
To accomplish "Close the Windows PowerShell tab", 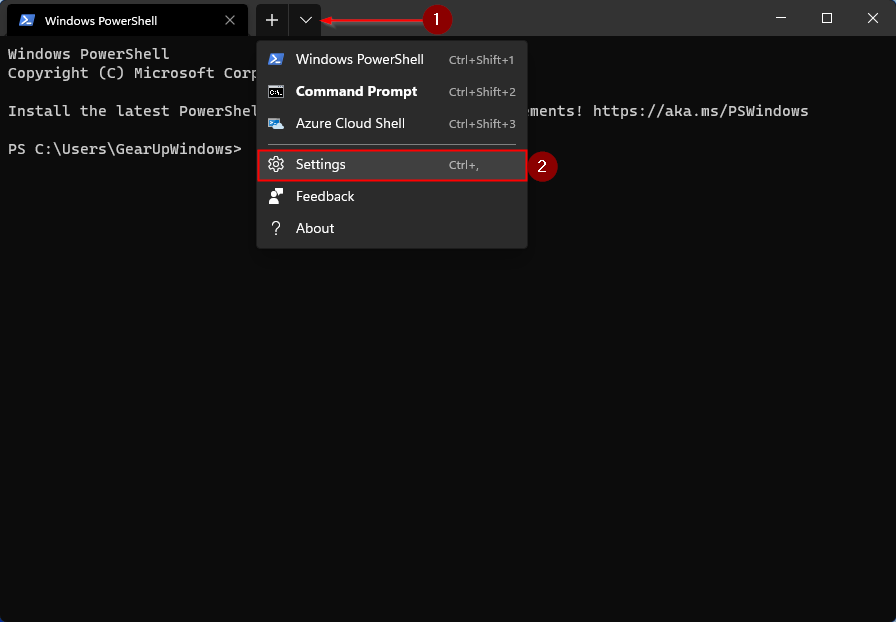I will pos(230,20).
